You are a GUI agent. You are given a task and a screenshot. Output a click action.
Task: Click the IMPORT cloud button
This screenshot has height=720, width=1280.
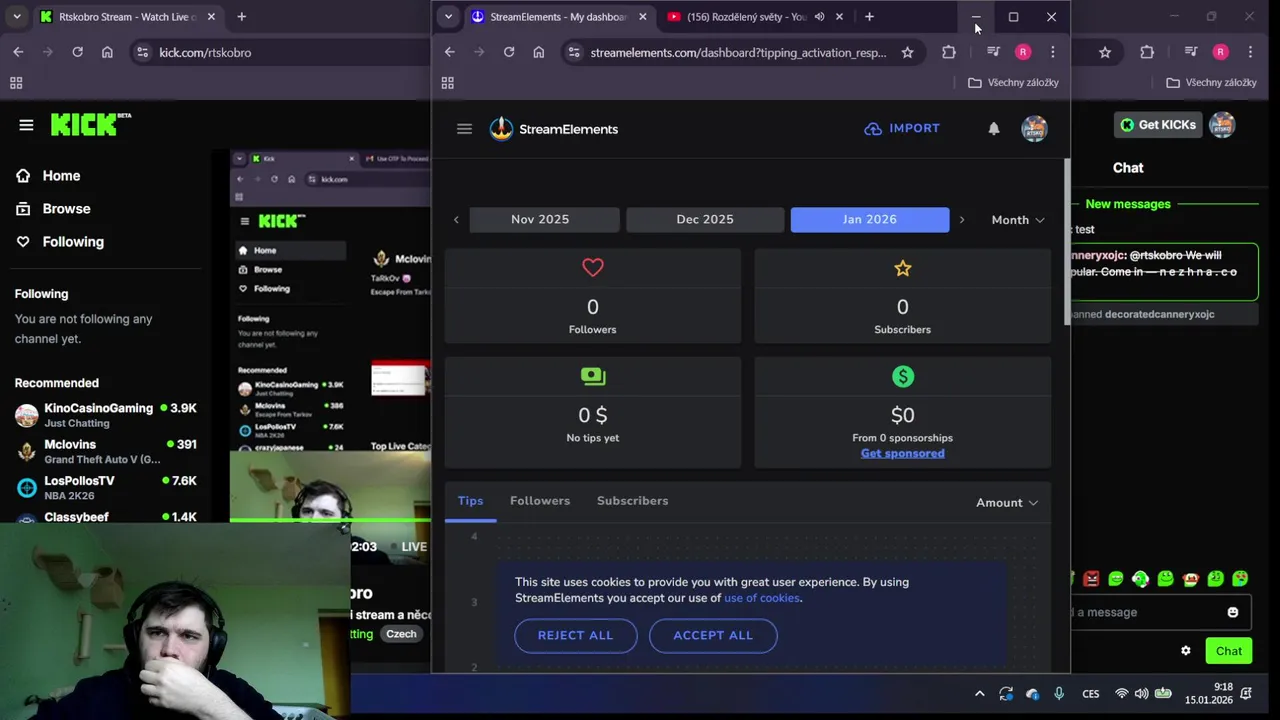tap(902, 128)
